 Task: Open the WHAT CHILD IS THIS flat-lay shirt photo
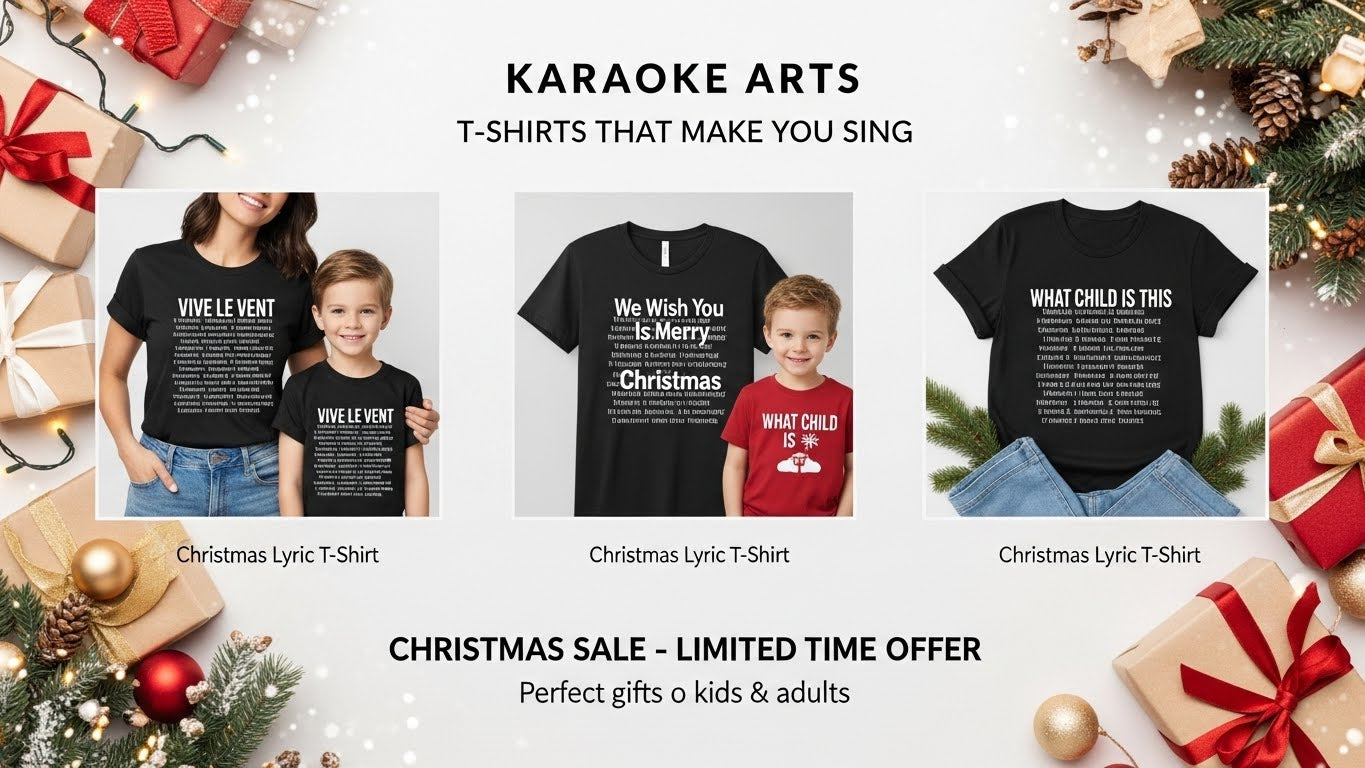click(x=1096, y=354)
